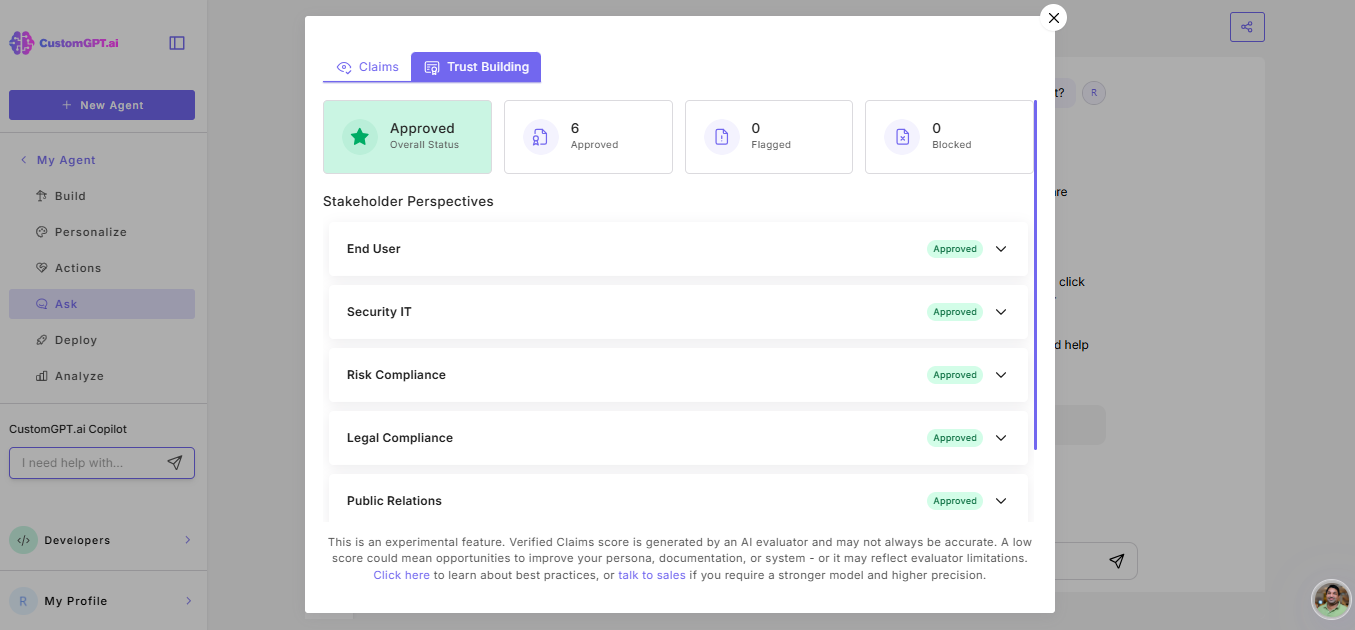Open best practices via Click here link
The width and height of the screenshot is (1355, 630).
point(401,575)
